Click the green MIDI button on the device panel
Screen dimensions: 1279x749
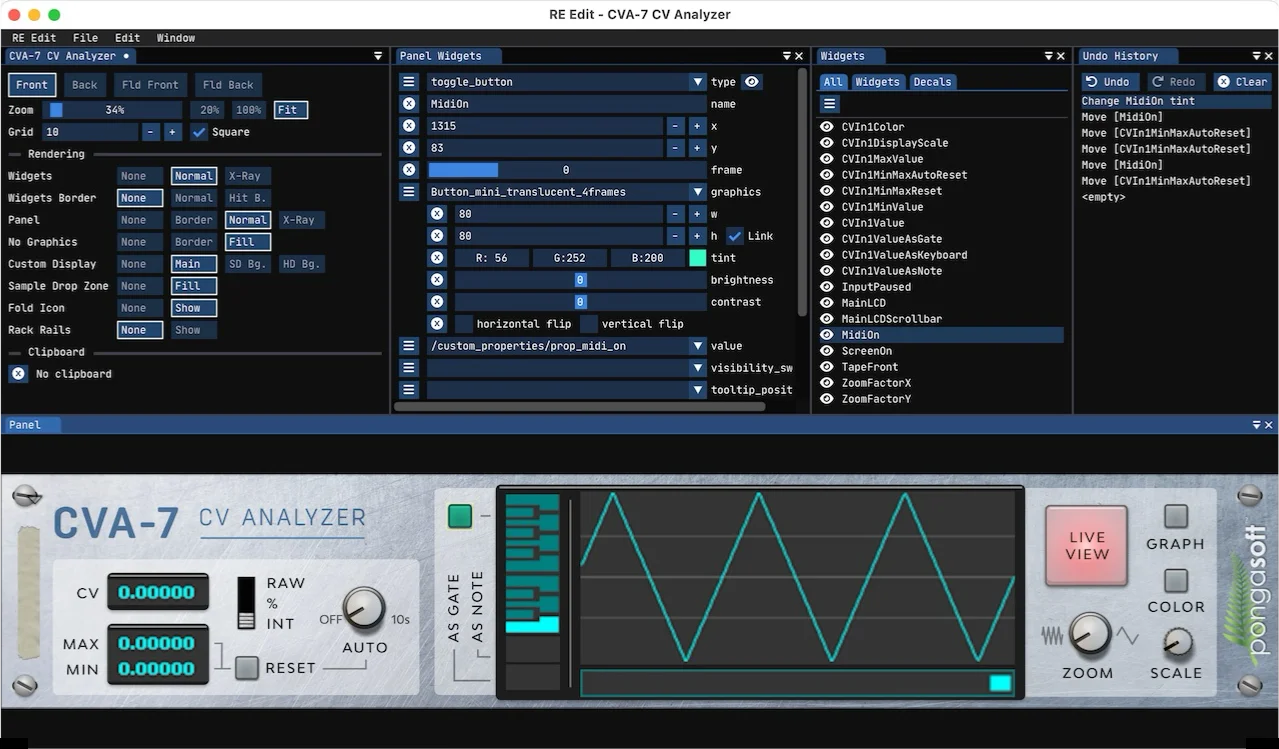pos(459,516)
